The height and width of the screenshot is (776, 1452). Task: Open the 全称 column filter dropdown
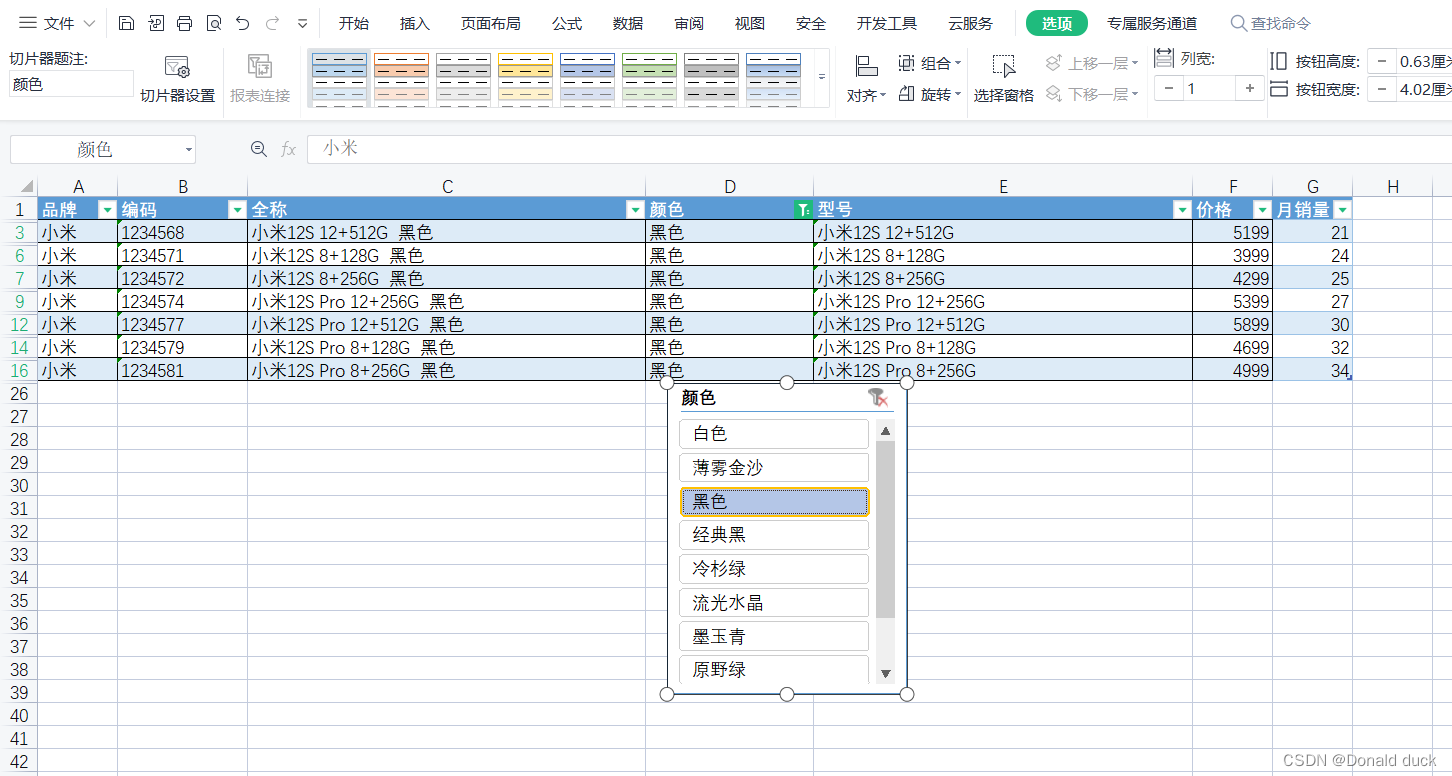click(x=635, y=210)
